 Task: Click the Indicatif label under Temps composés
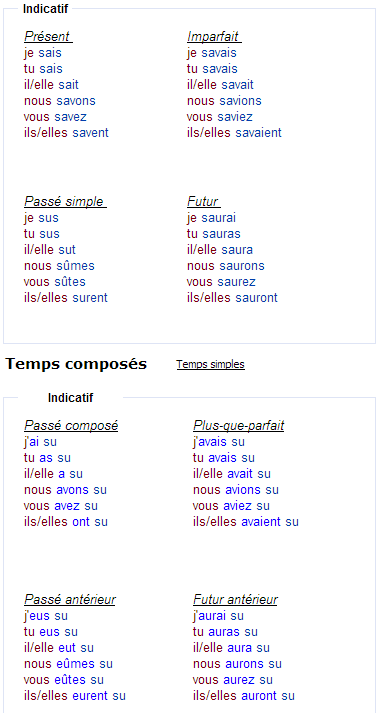click(x=71, y=398)
